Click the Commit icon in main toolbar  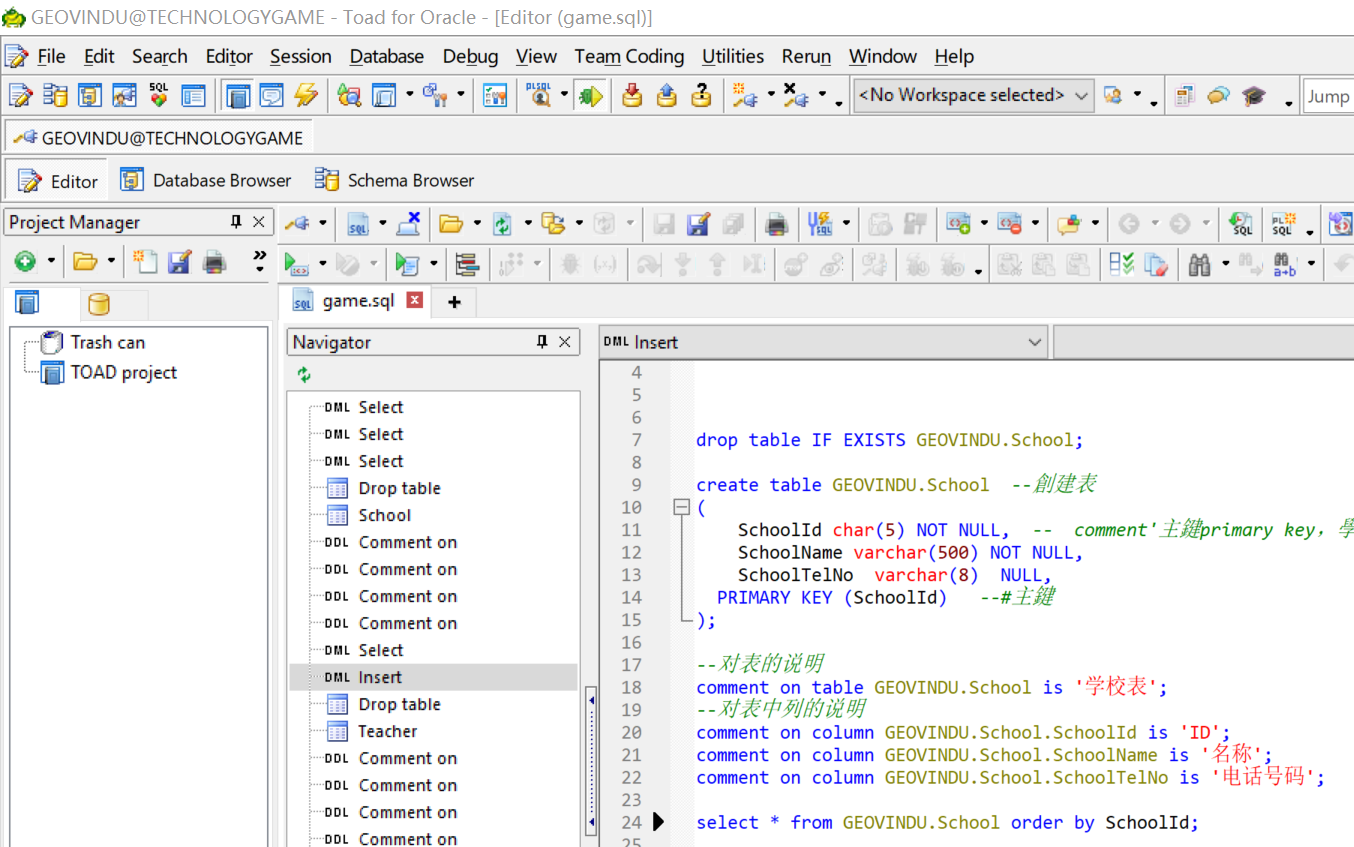(632, 95)
